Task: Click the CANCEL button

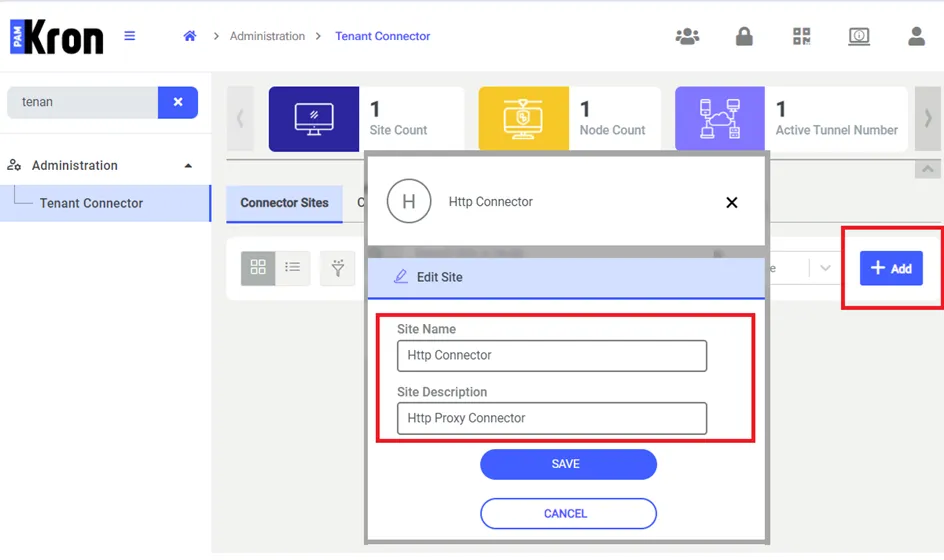Action: click(568, 514)
